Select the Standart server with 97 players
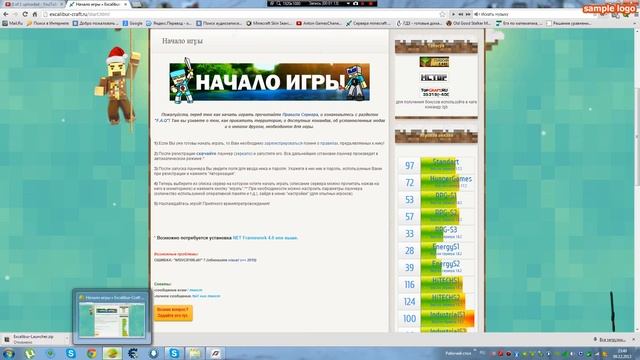This screenshot has width=640, height=360. [x=436, y=165]
